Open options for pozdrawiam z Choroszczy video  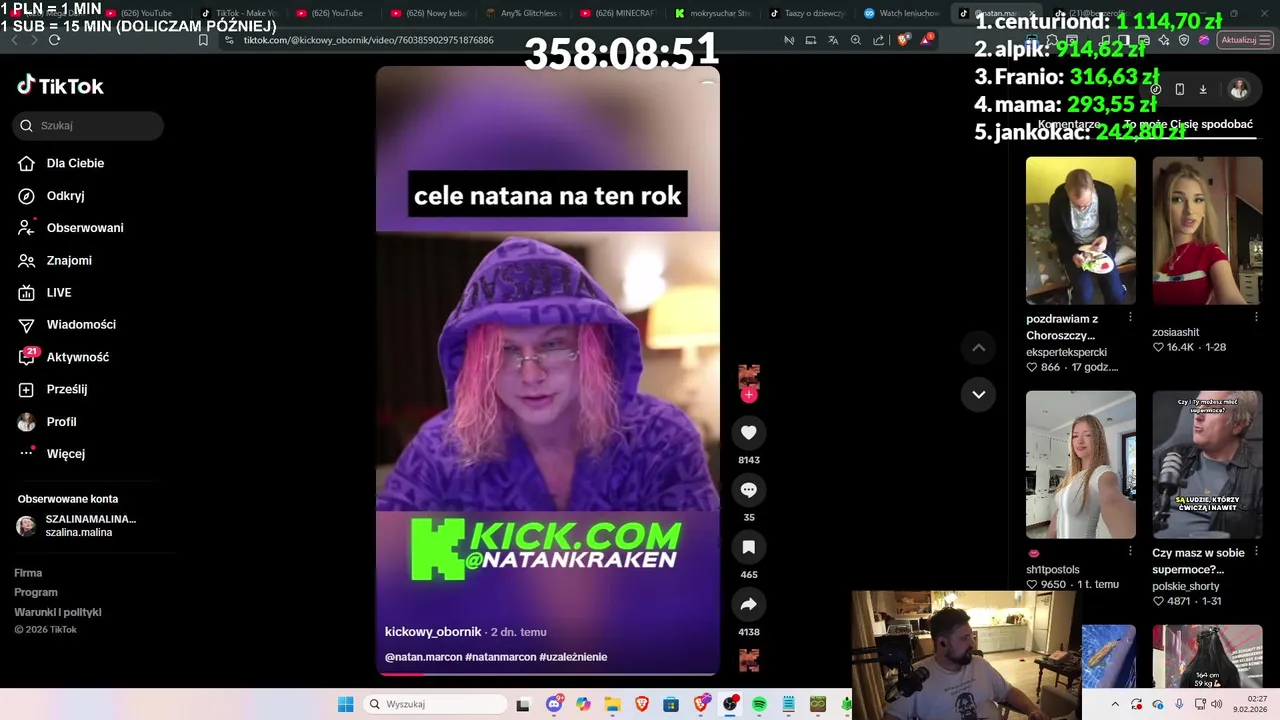1130,317
